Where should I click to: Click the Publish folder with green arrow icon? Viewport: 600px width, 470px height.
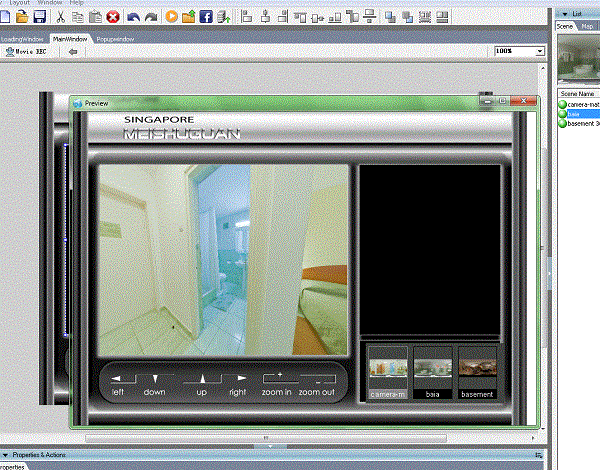189,17
